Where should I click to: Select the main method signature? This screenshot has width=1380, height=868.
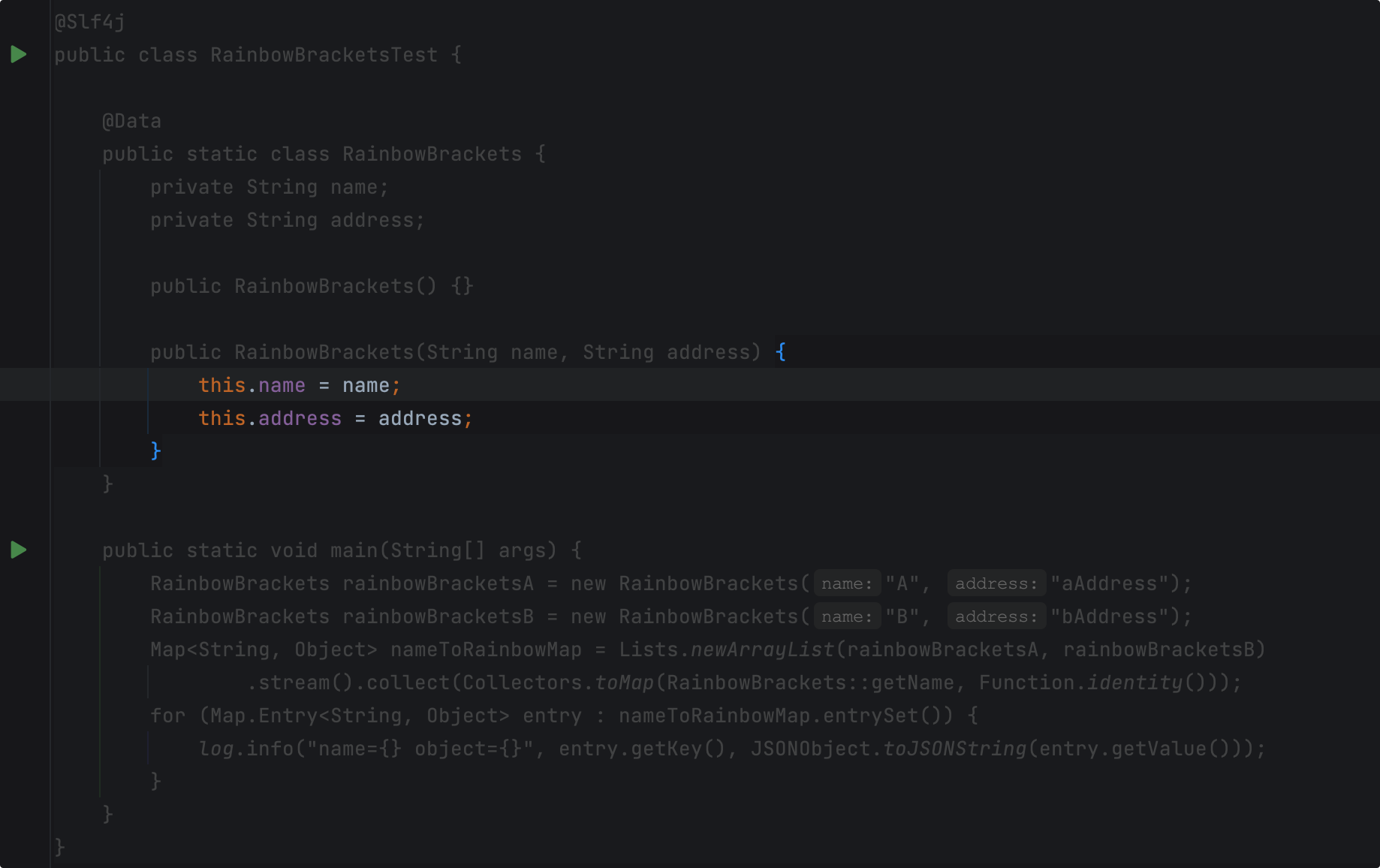click(338, 550)
